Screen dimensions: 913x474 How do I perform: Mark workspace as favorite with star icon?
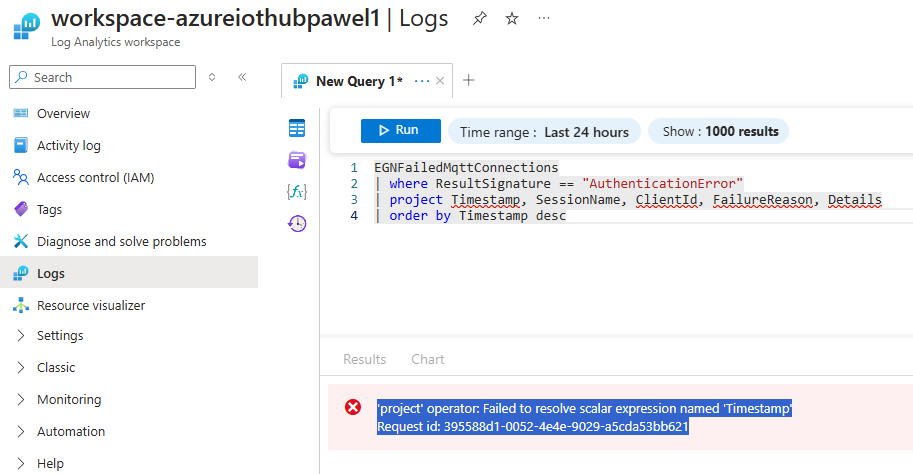512,19
